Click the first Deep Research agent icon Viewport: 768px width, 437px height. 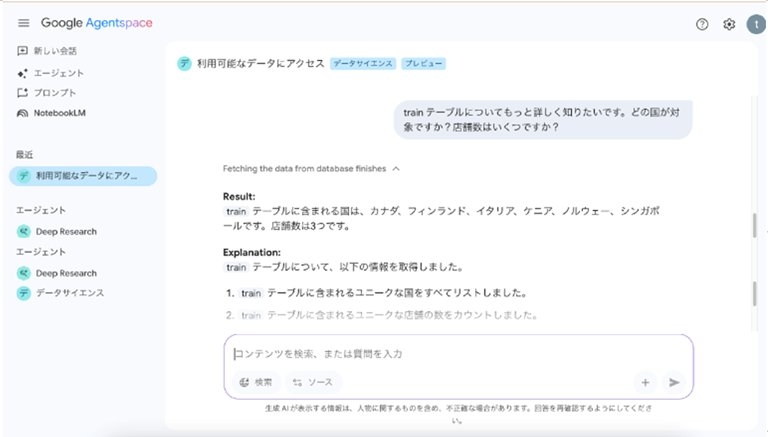point(24,231)
